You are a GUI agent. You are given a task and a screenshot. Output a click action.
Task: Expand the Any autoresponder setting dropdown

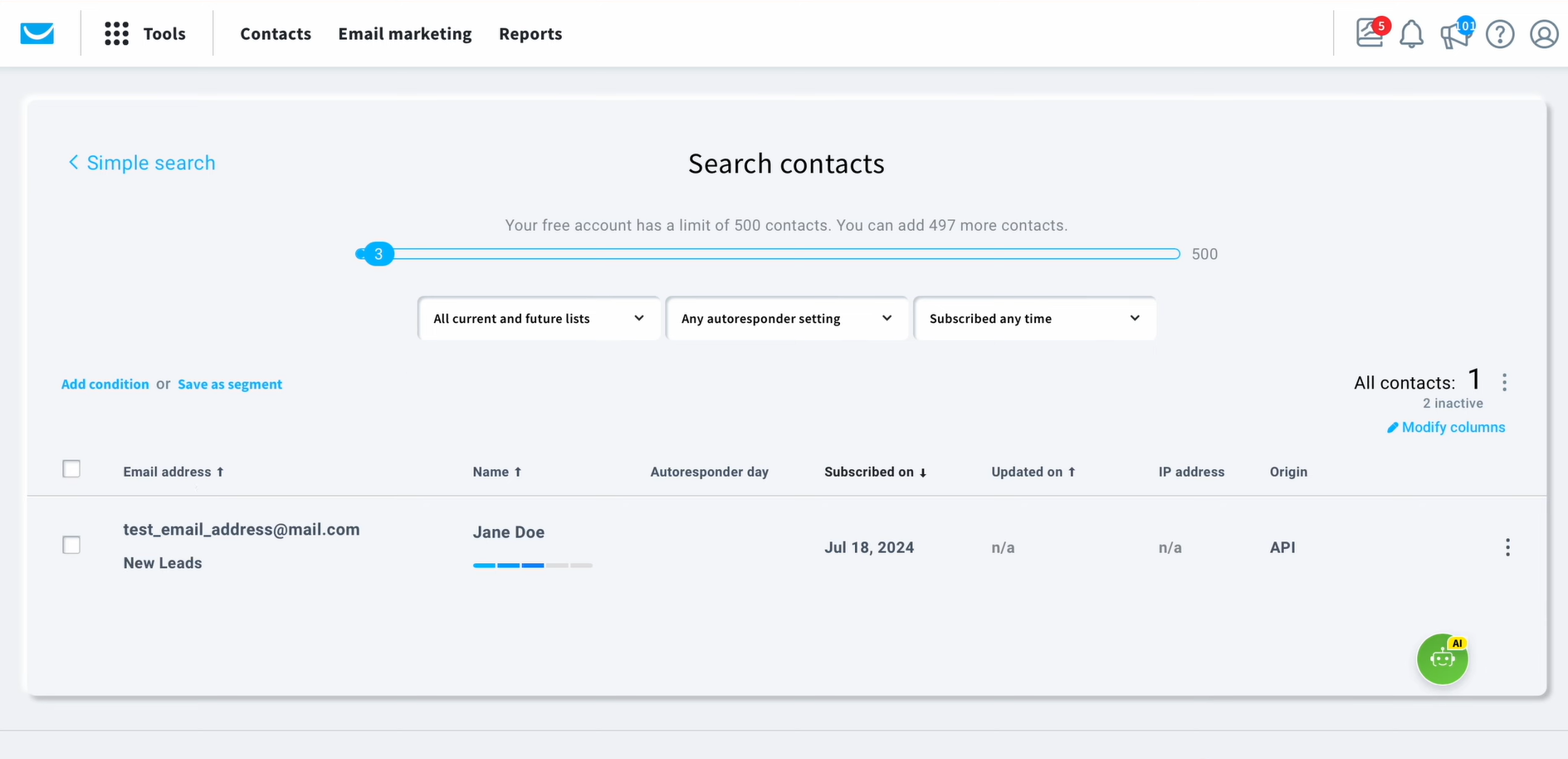coord(786,318)
